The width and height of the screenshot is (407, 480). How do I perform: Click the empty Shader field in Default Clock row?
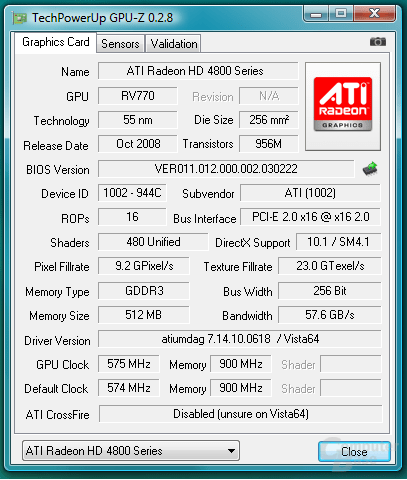point(351,388)
